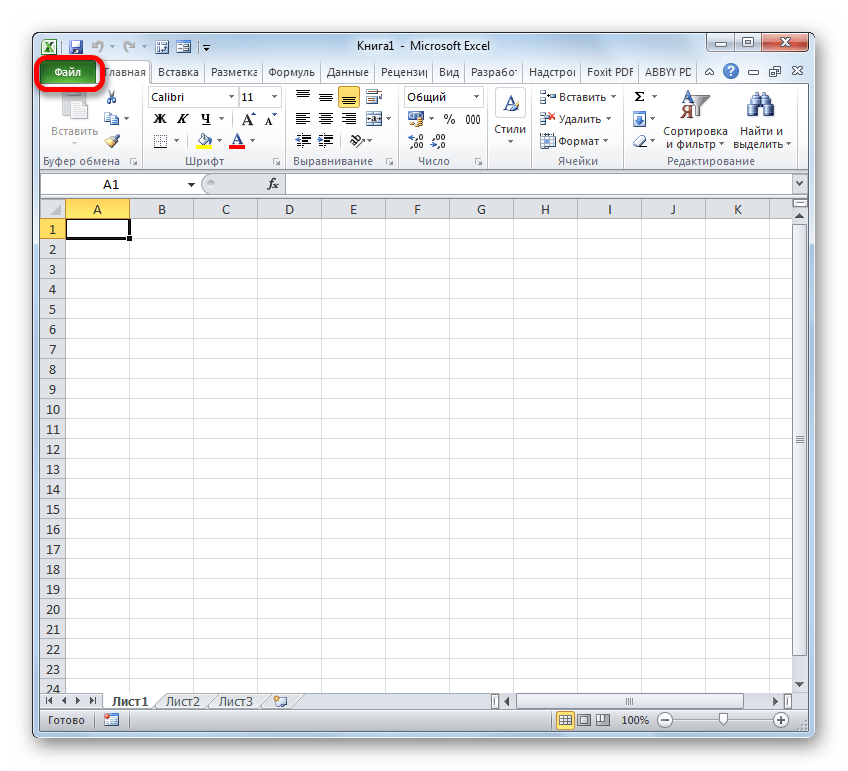848x771 pixels.
Task: Switch to sheet Лист3
Action: pos(235,702)
